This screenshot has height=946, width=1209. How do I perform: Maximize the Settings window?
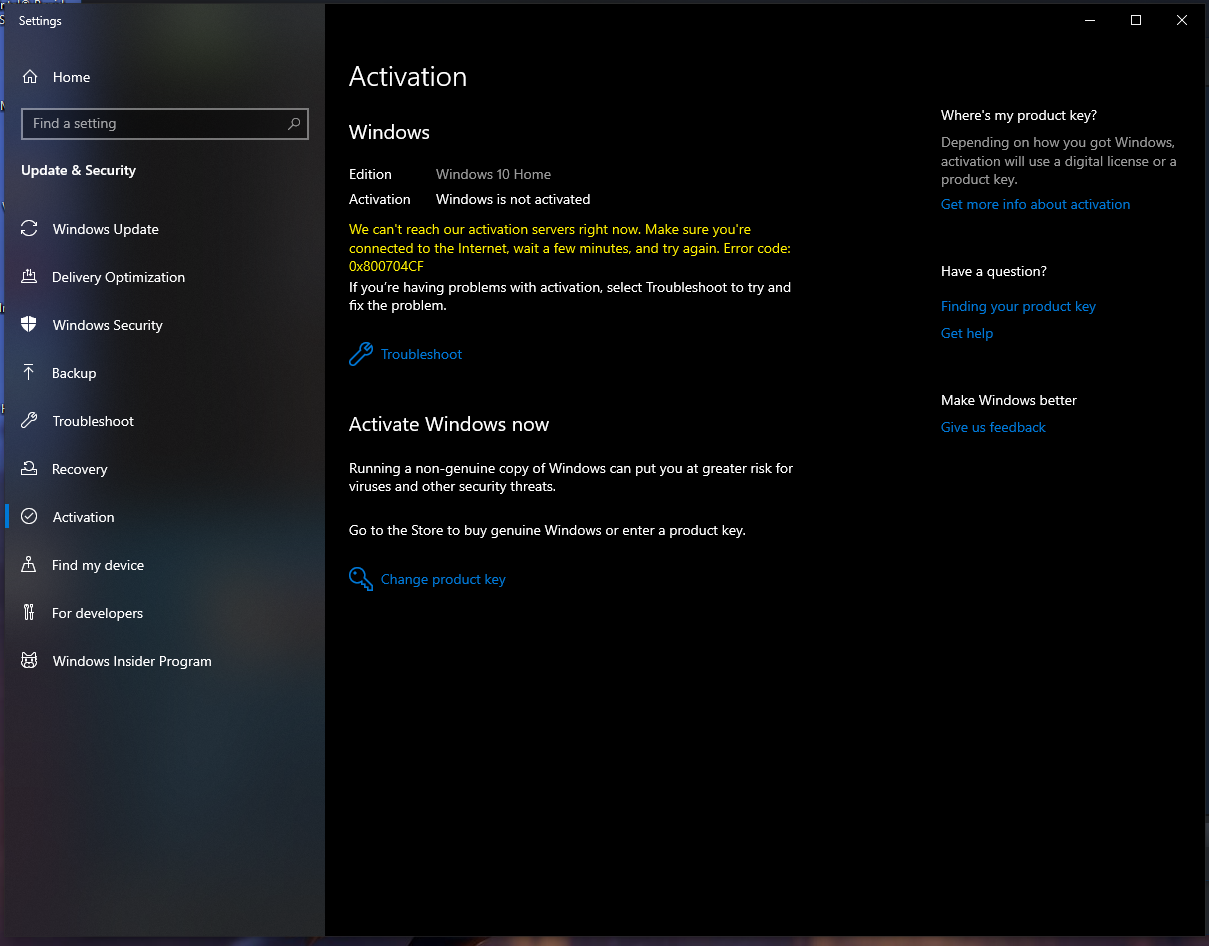tap(1136, 20)
